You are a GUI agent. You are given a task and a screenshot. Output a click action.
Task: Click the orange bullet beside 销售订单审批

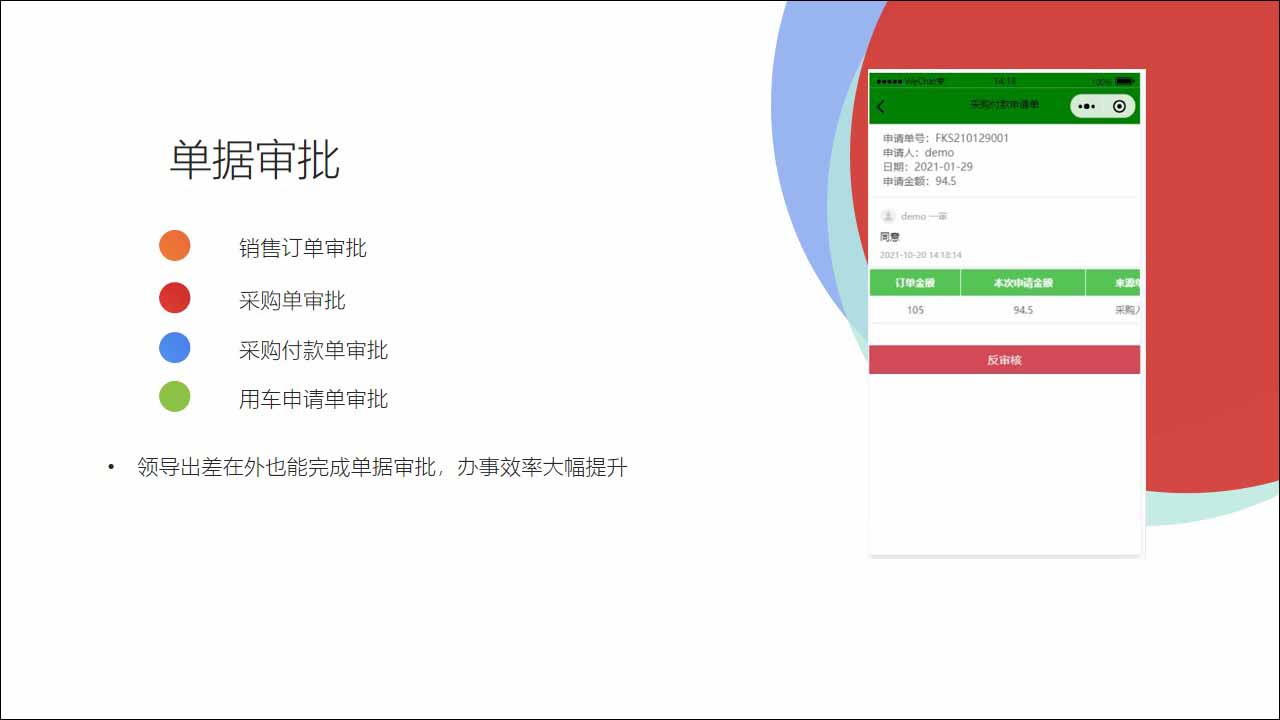(175, 246)
